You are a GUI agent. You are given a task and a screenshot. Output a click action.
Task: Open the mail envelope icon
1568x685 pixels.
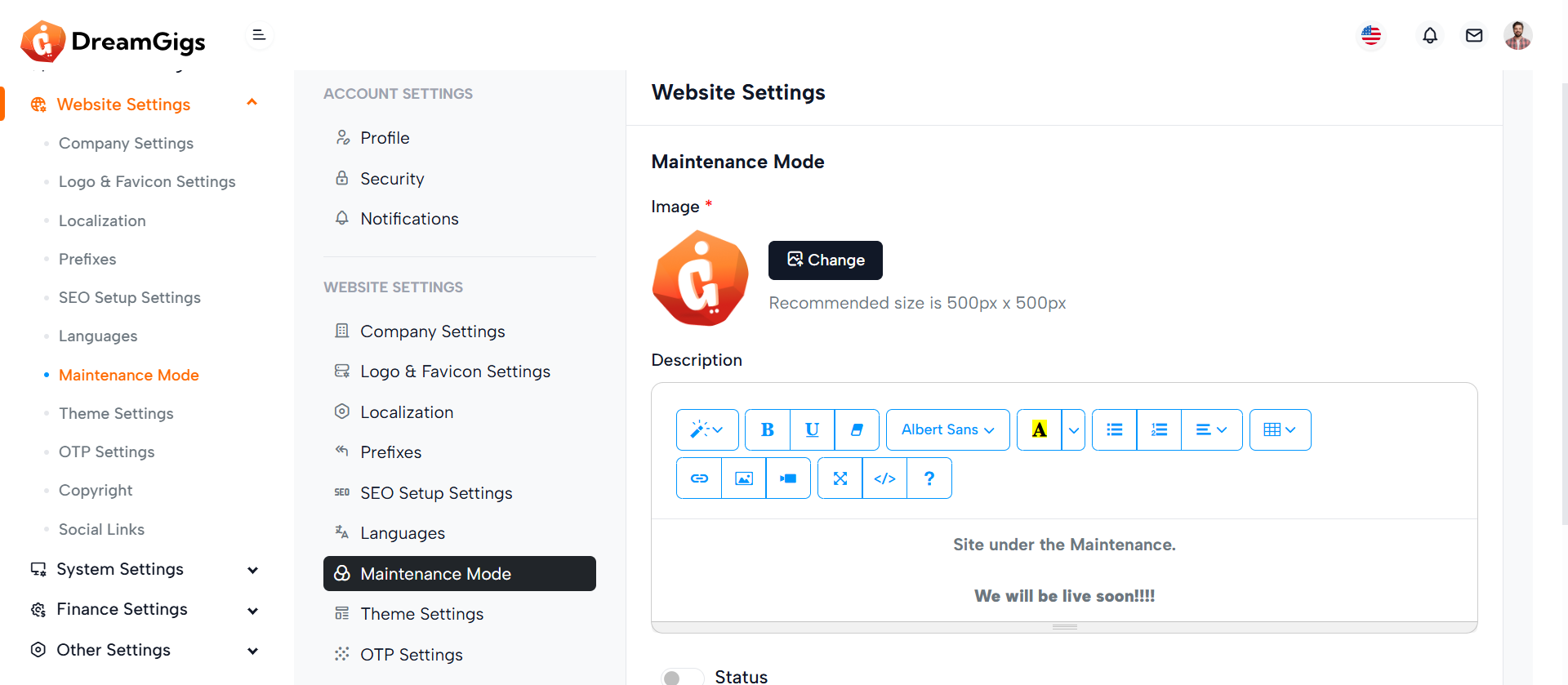coord(1473,36)
